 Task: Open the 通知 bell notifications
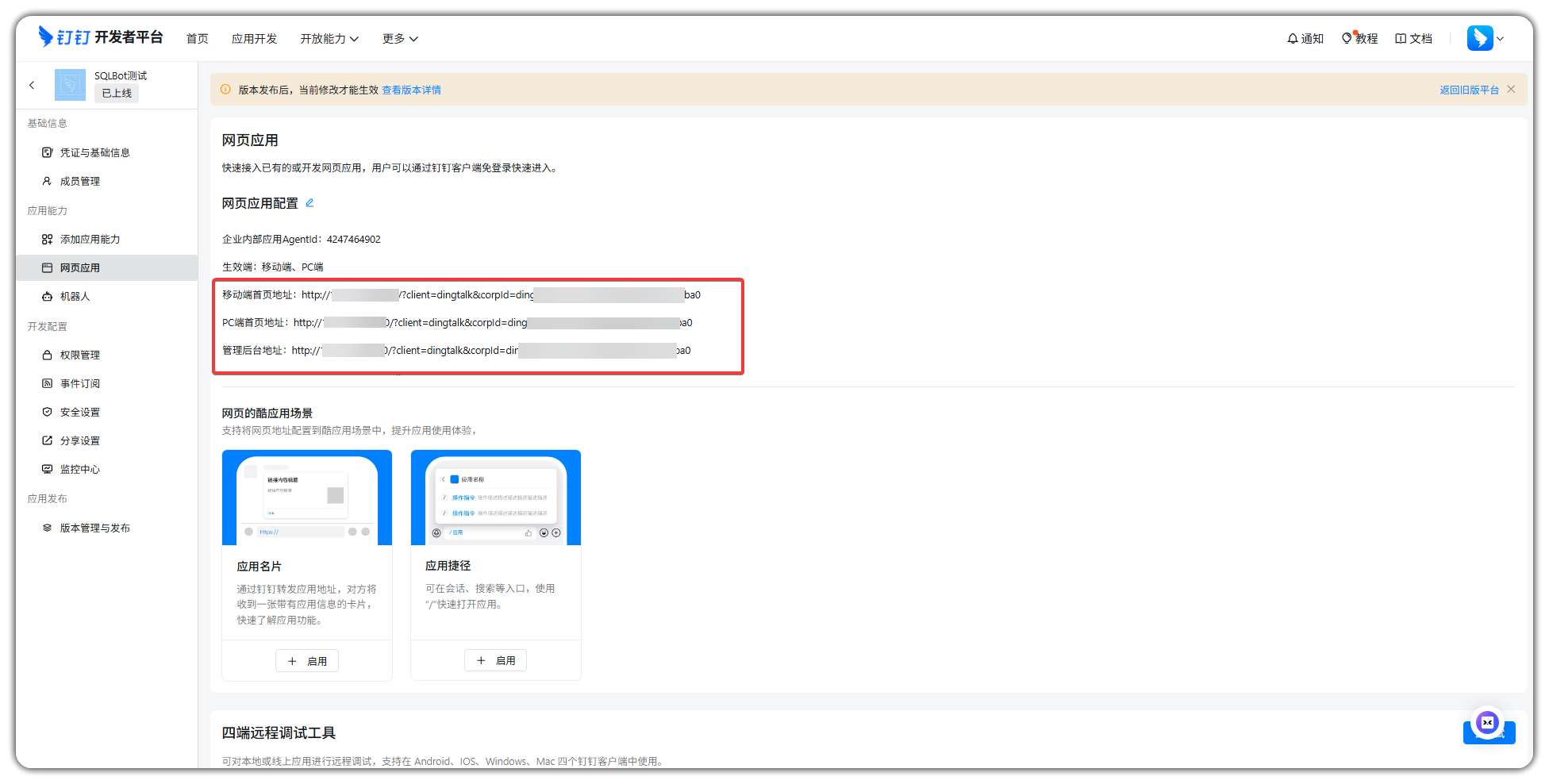1305,39
